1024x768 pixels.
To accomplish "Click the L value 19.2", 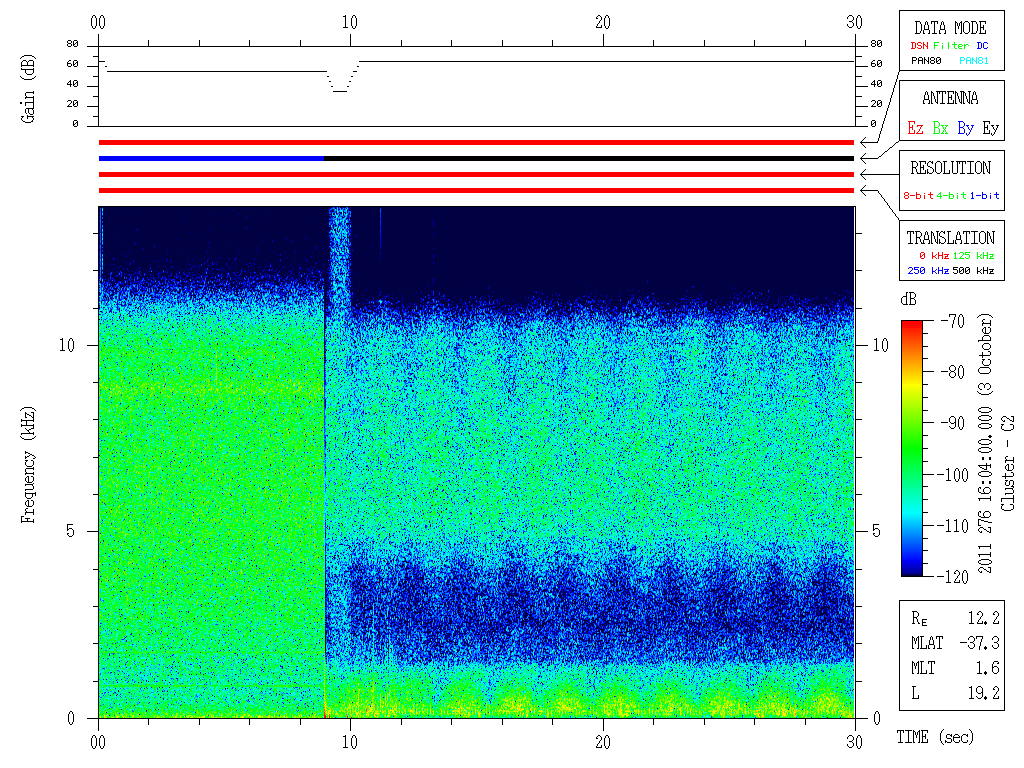I will (984, 693).
